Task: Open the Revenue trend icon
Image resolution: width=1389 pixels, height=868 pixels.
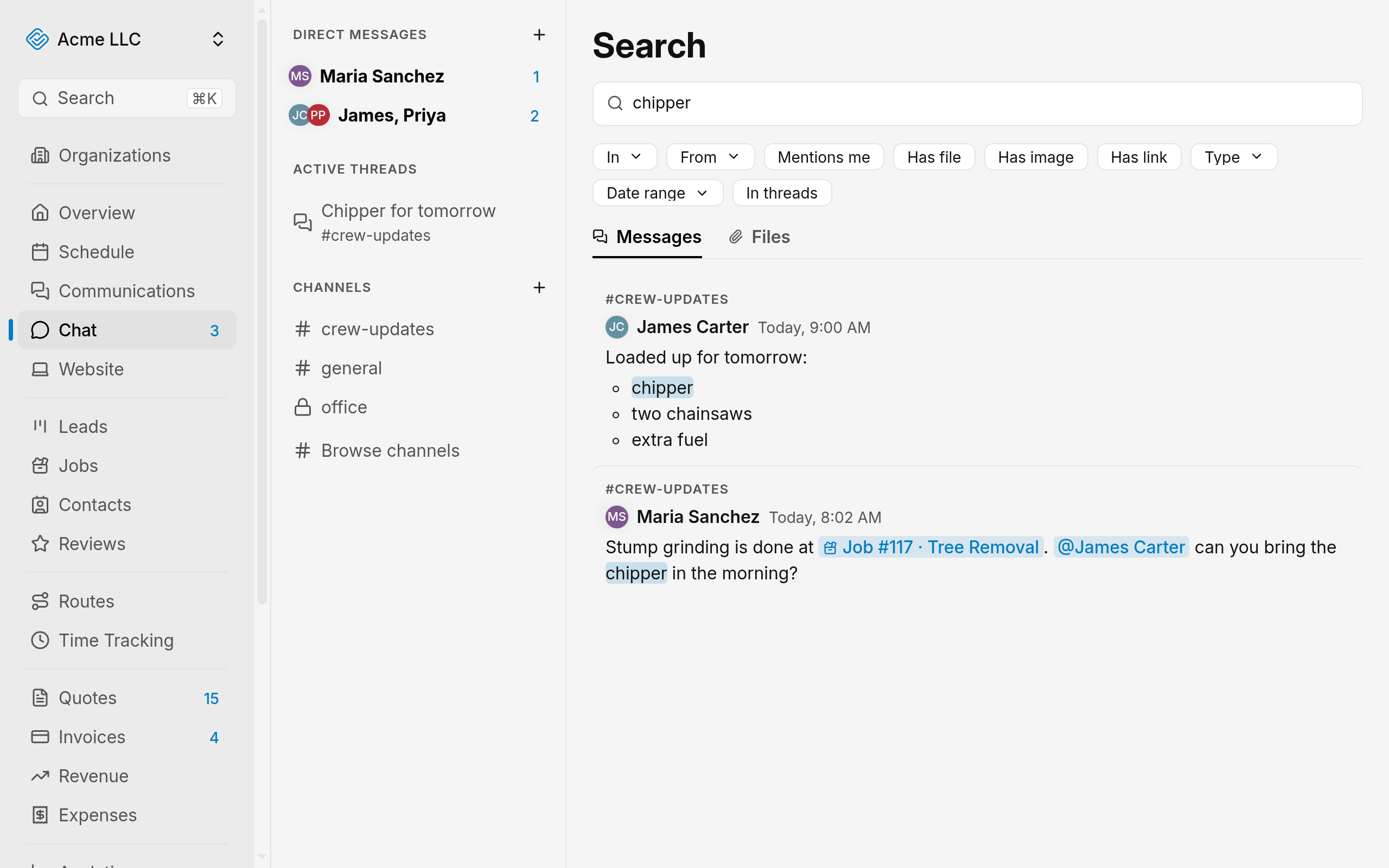Action: [x=40, y=776]
